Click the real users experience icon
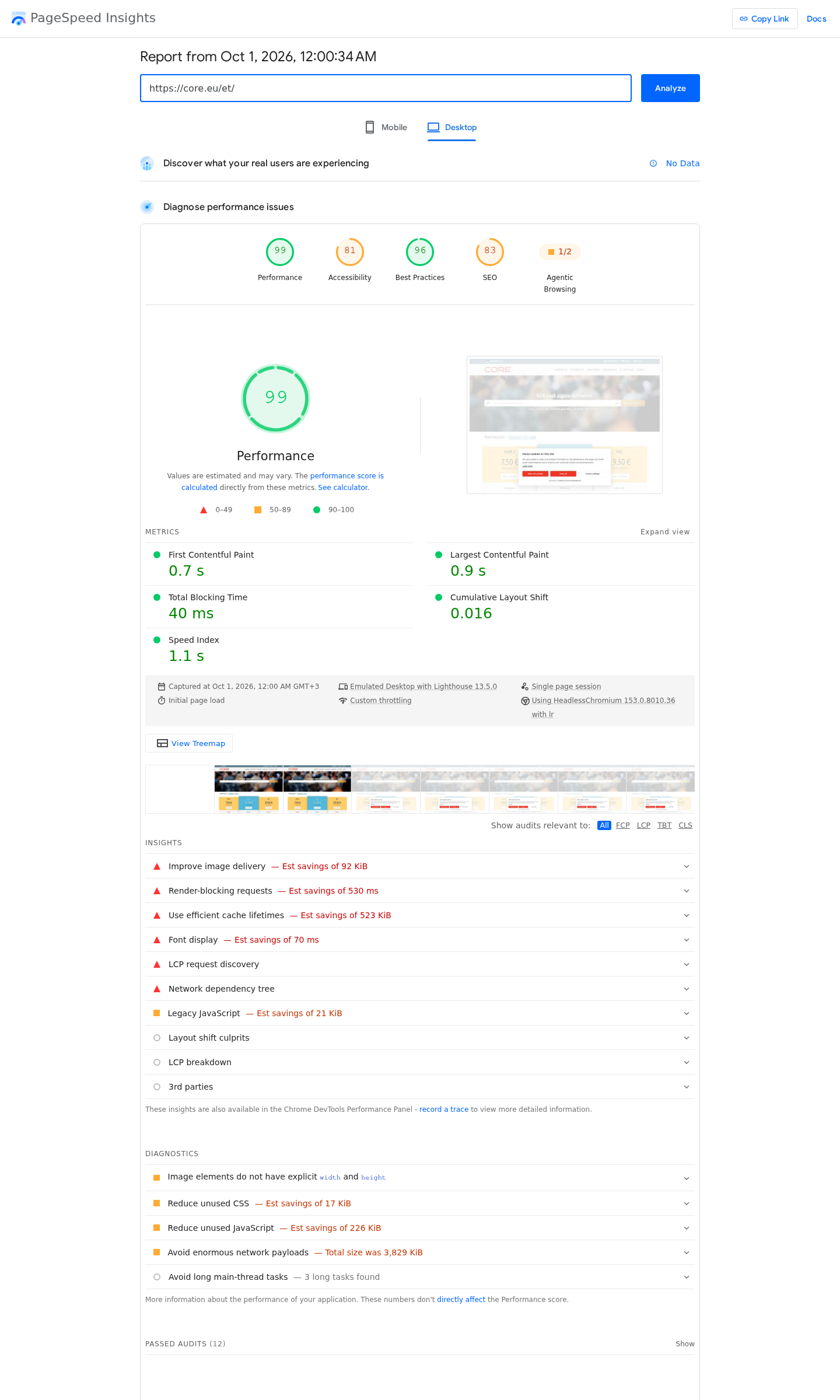The height and width of the screenshot is (1400, 840). pyautogui.click(x=147, y=163)
